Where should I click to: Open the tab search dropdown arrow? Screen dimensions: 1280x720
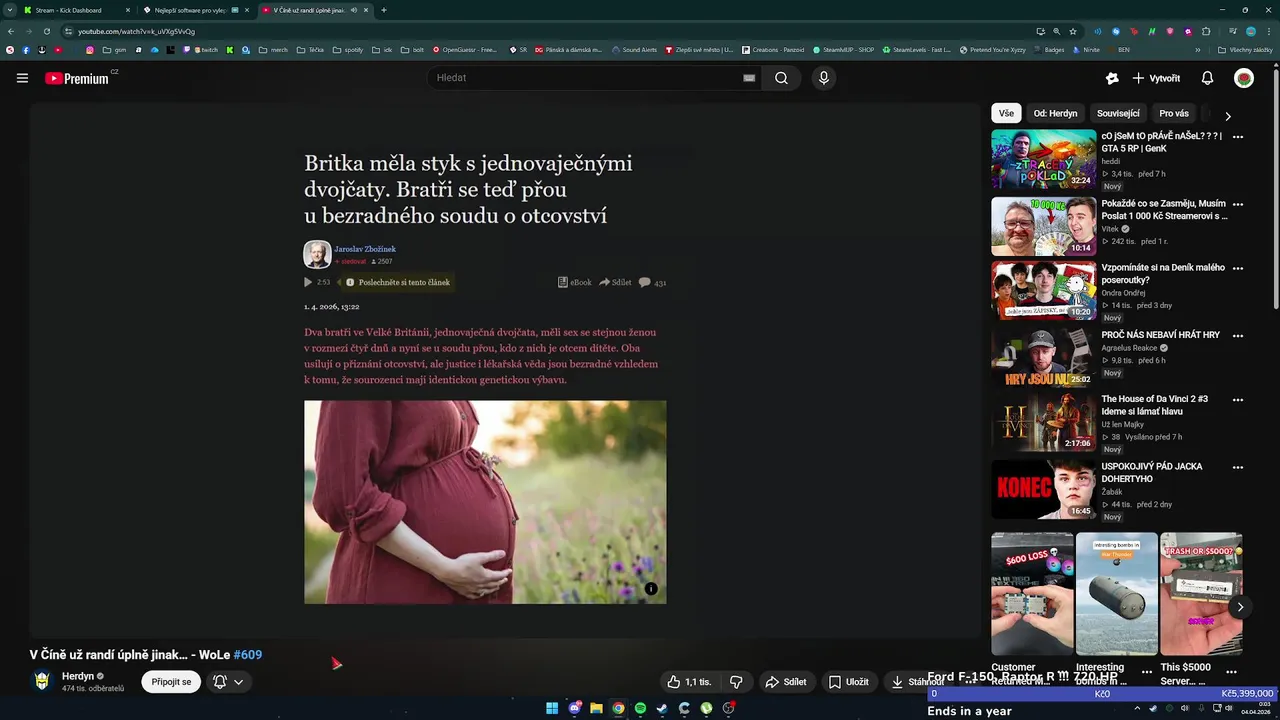click(x=10, y=10)
